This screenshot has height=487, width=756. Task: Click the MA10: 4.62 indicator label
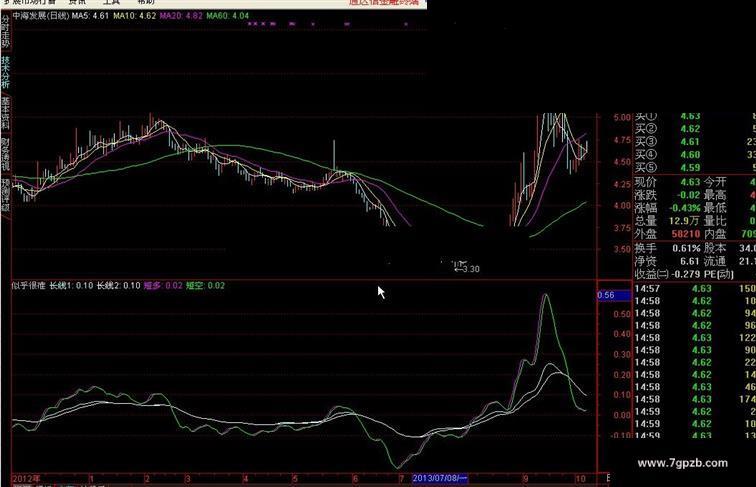[x=135, y=15]
